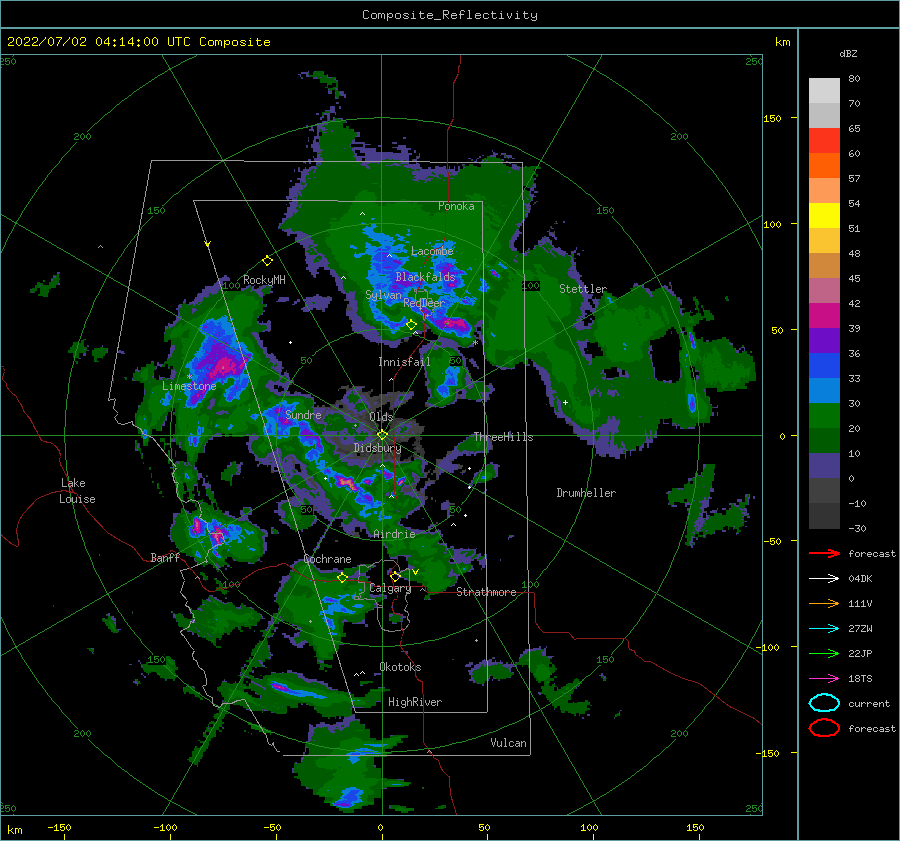Click the green 22JP arrow icon

824,653
